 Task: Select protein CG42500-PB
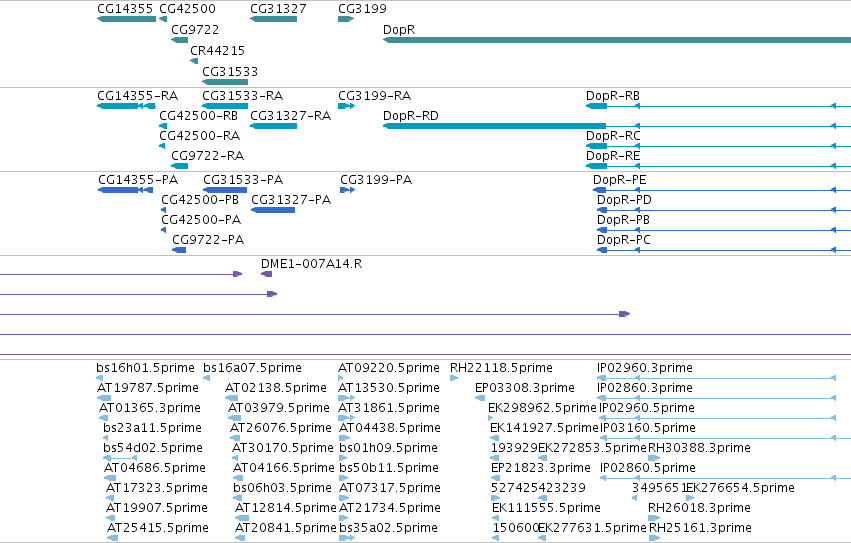pos(200,200)
